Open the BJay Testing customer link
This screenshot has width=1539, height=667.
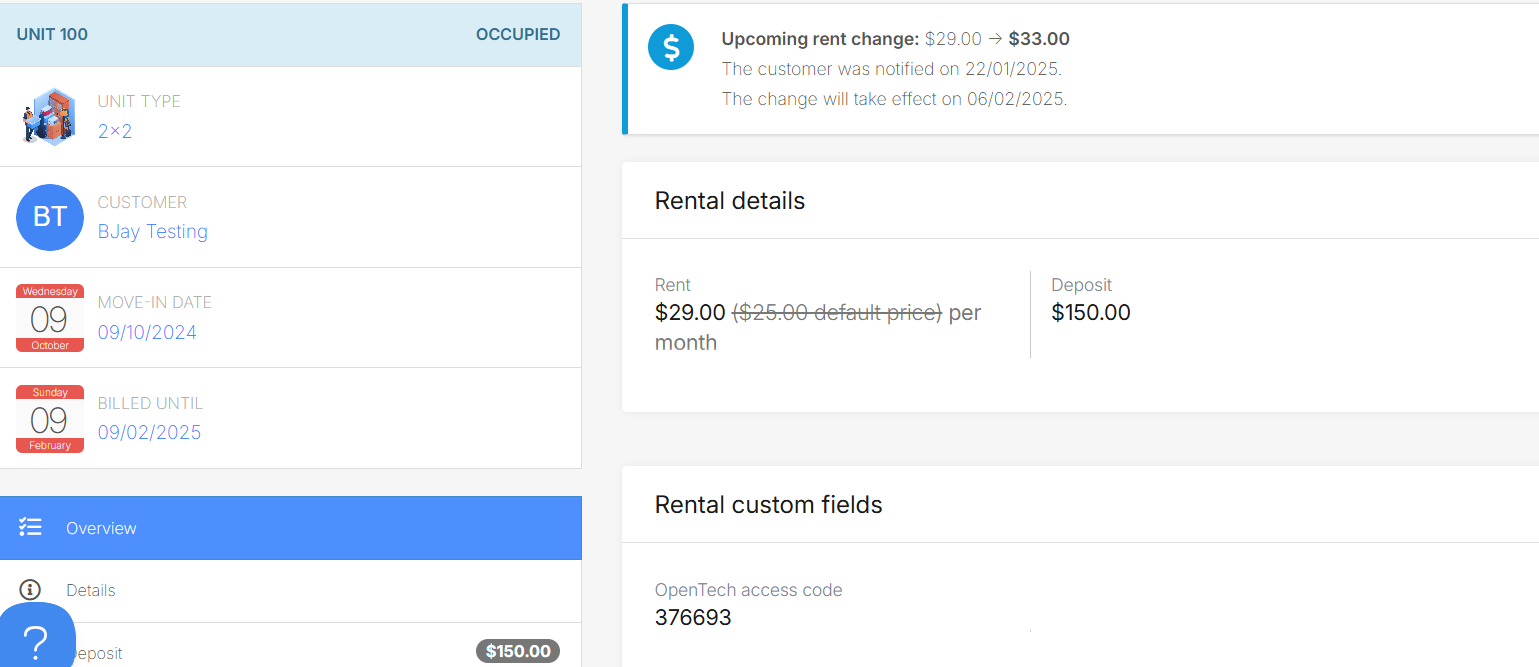pyautogui.click(x=153, y=232)
